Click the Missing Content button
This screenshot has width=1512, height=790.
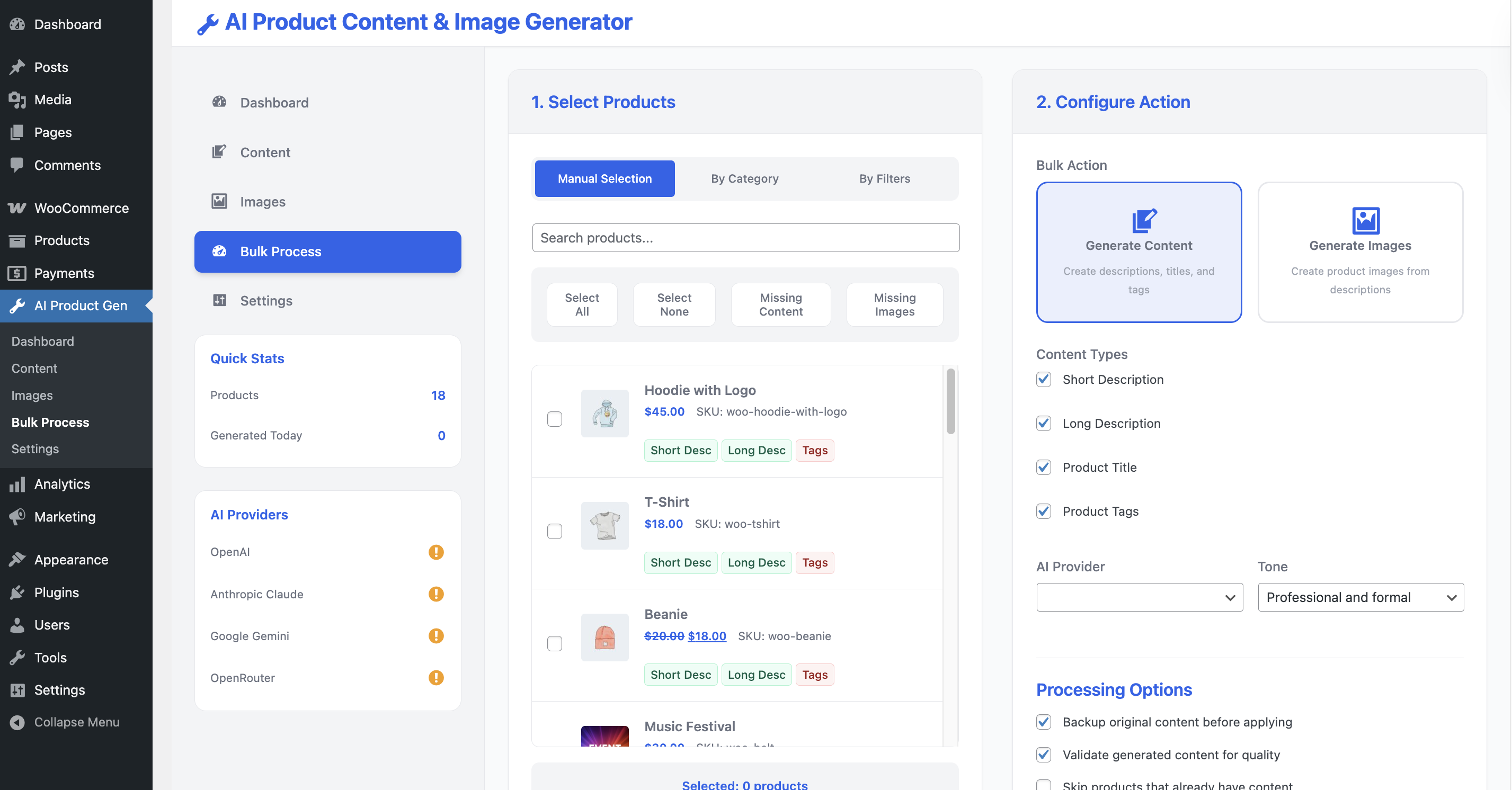tap(780, 304)
